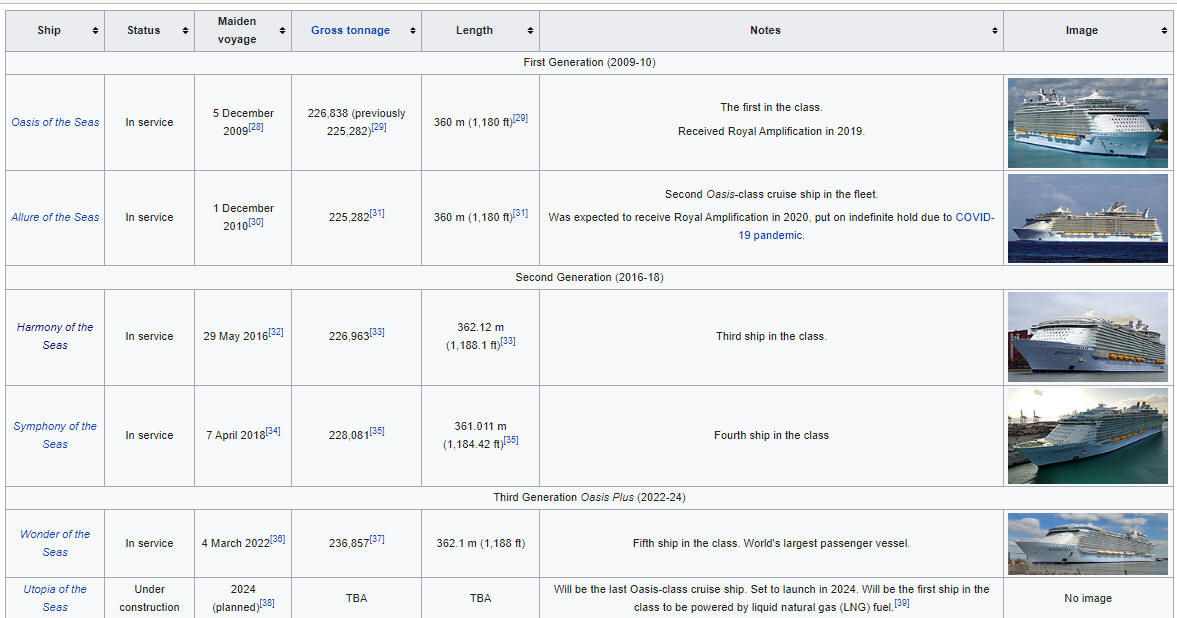Open citation 37 beside tonnage 236,857
This screenshot has width=1177, height=618.
377,539
